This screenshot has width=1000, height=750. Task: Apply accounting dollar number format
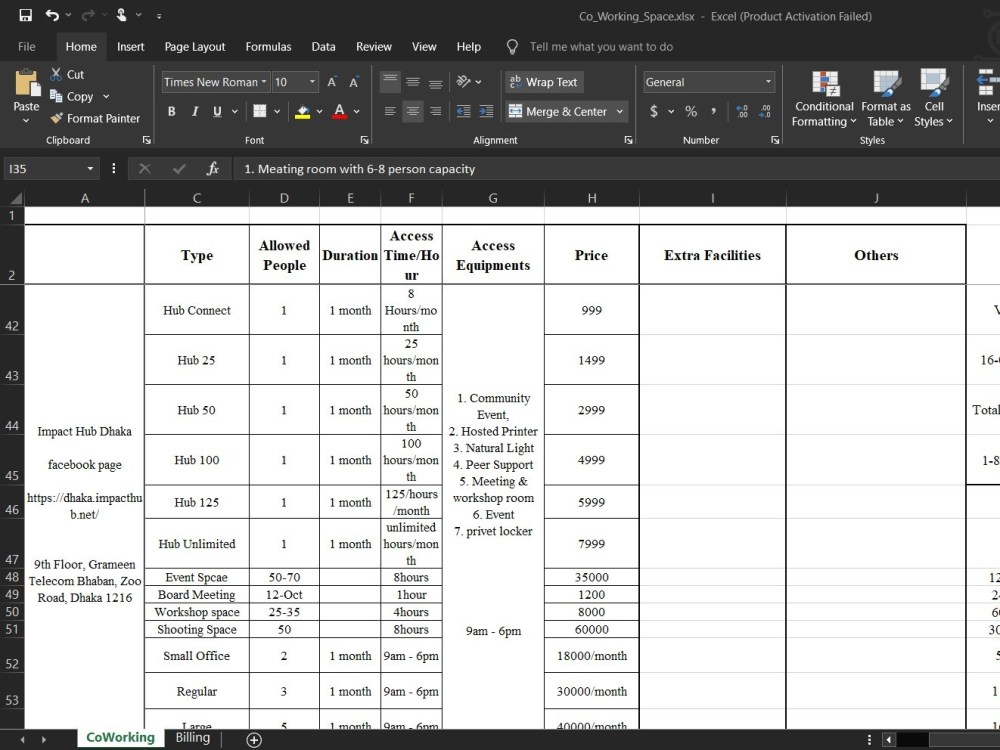coord(654,111)
